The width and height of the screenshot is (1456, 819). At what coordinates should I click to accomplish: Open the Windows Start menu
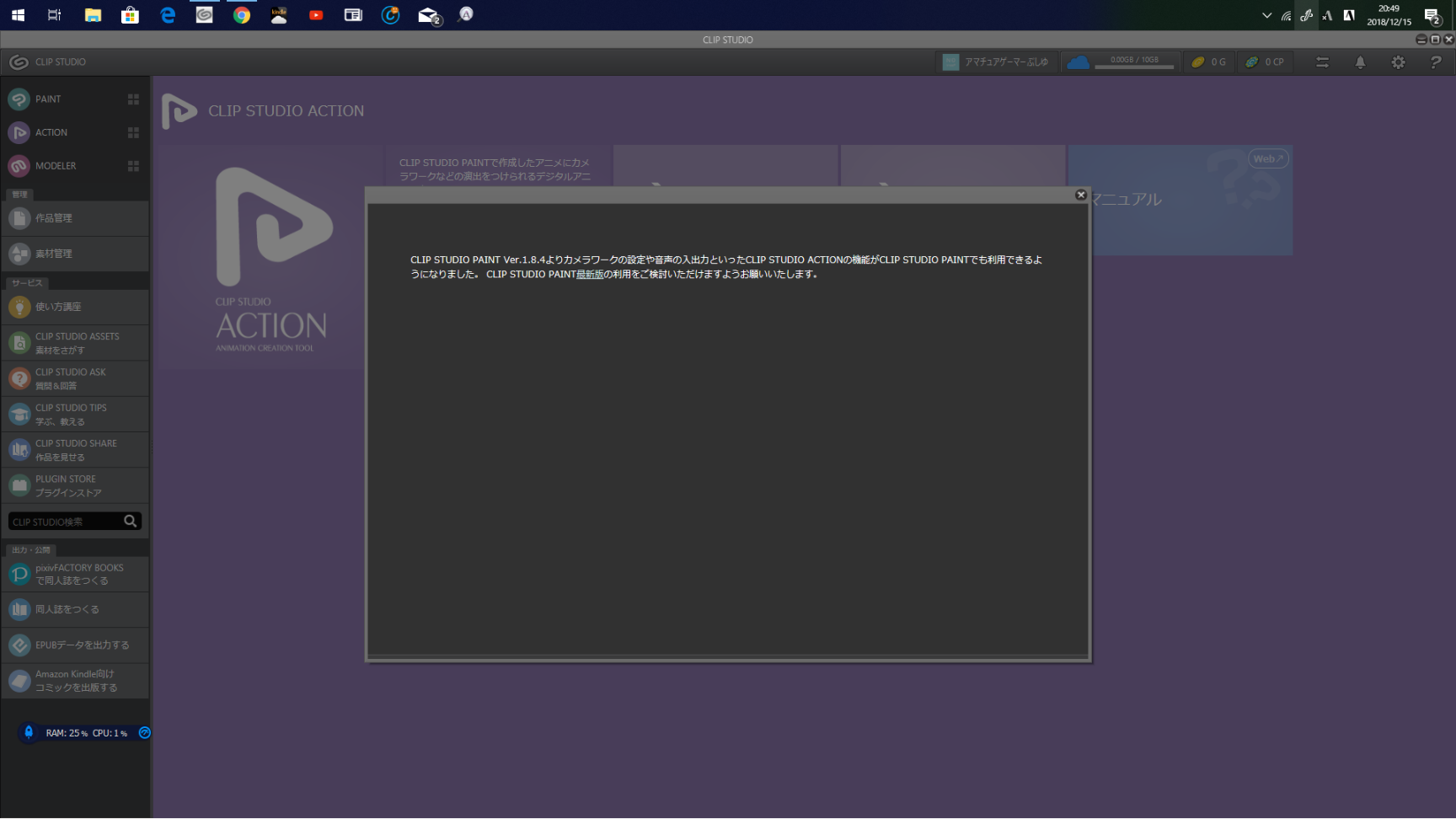click(x=18, y=15)
